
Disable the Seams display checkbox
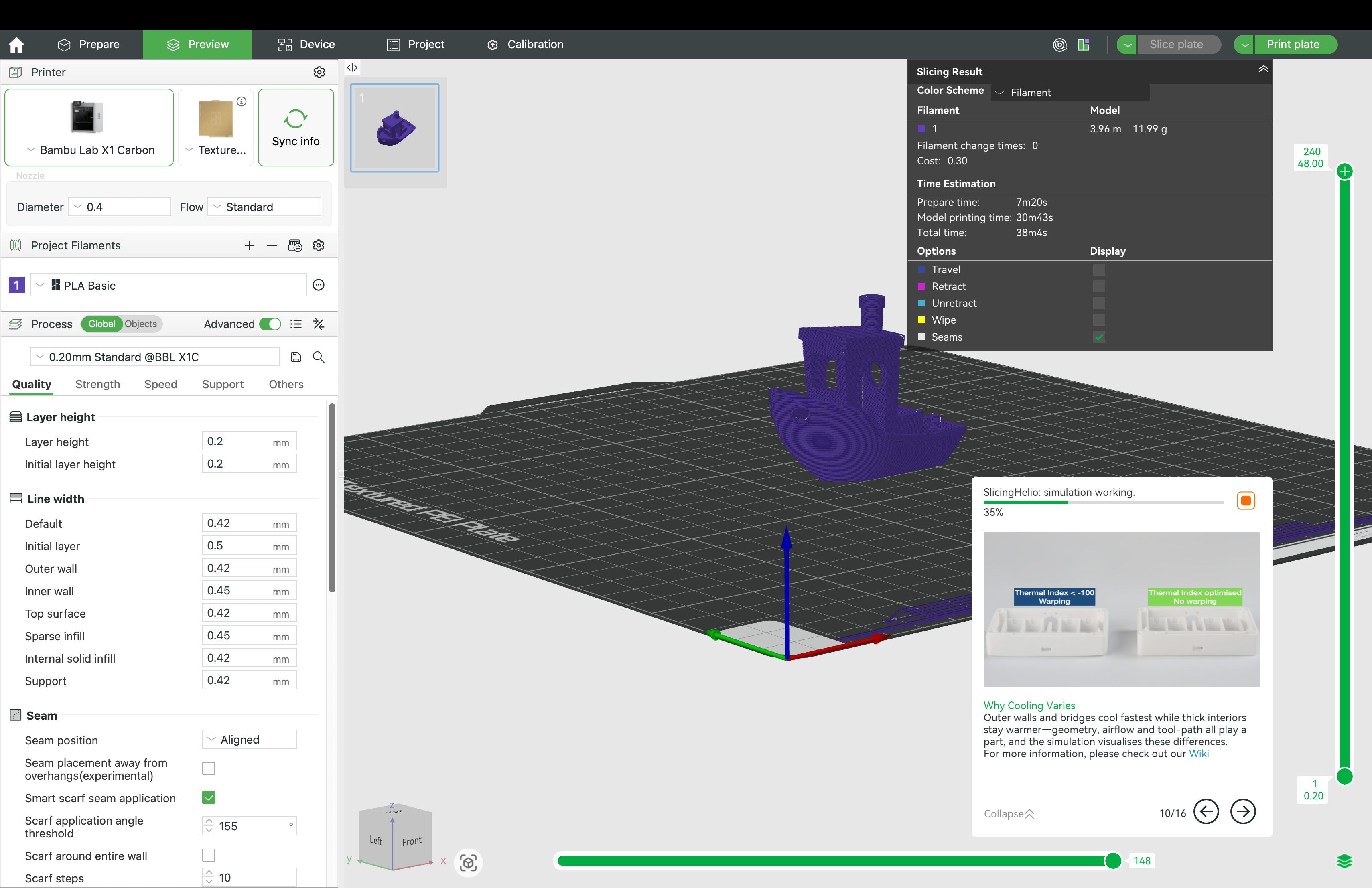click(1099, 337)
